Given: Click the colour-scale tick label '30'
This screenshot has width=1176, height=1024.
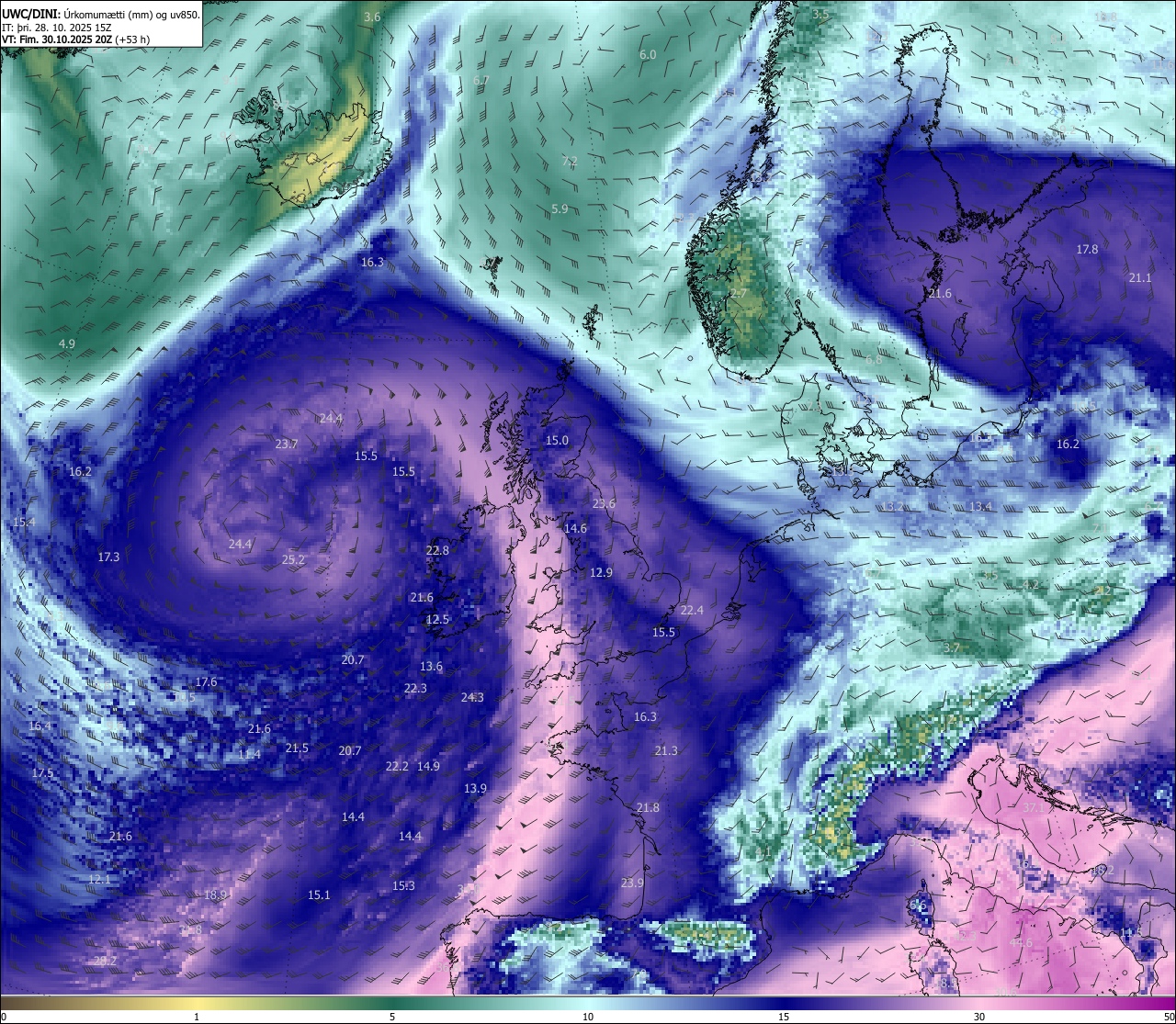Looking at the screenshot, I should coord(979,1017).
